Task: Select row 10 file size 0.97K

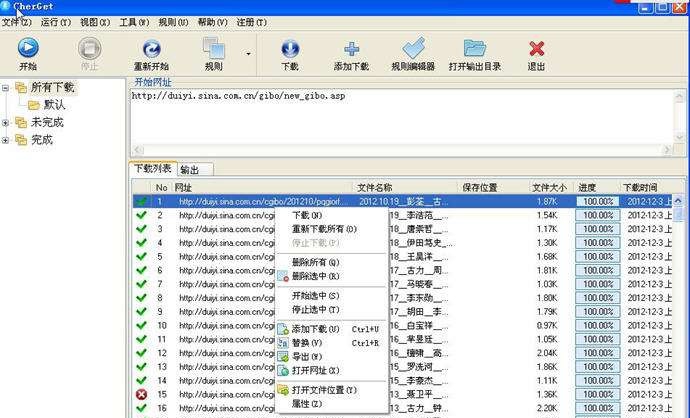Action: pyautogui.click(x=547, y=326)
